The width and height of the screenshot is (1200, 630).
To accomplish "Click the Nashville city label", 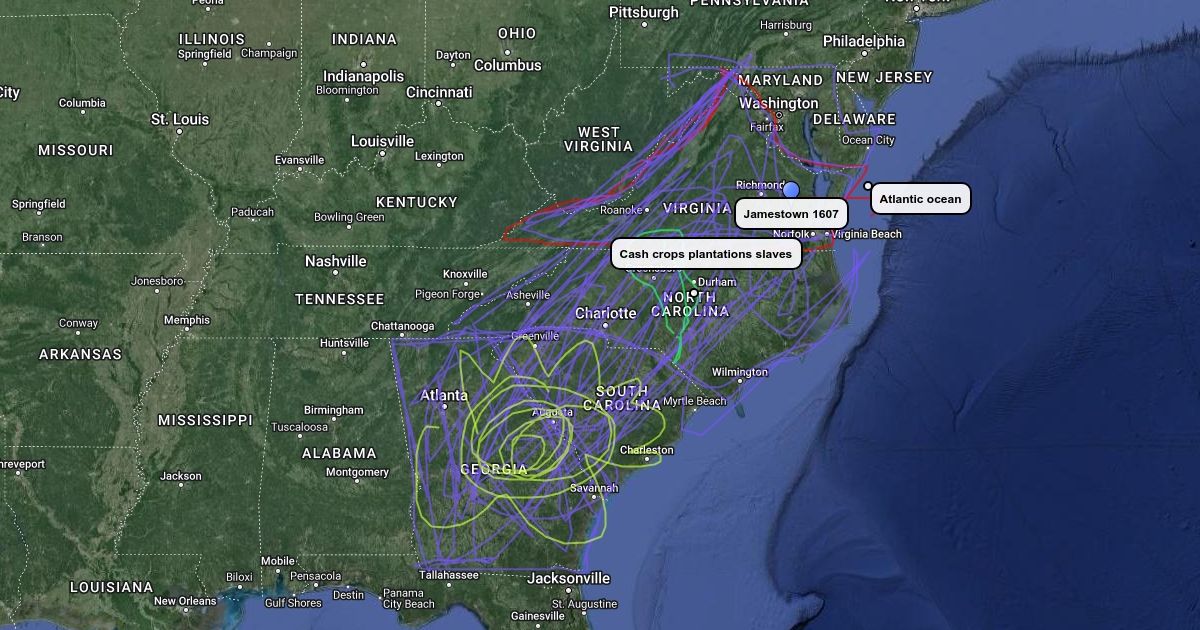I will pos(336,261).
